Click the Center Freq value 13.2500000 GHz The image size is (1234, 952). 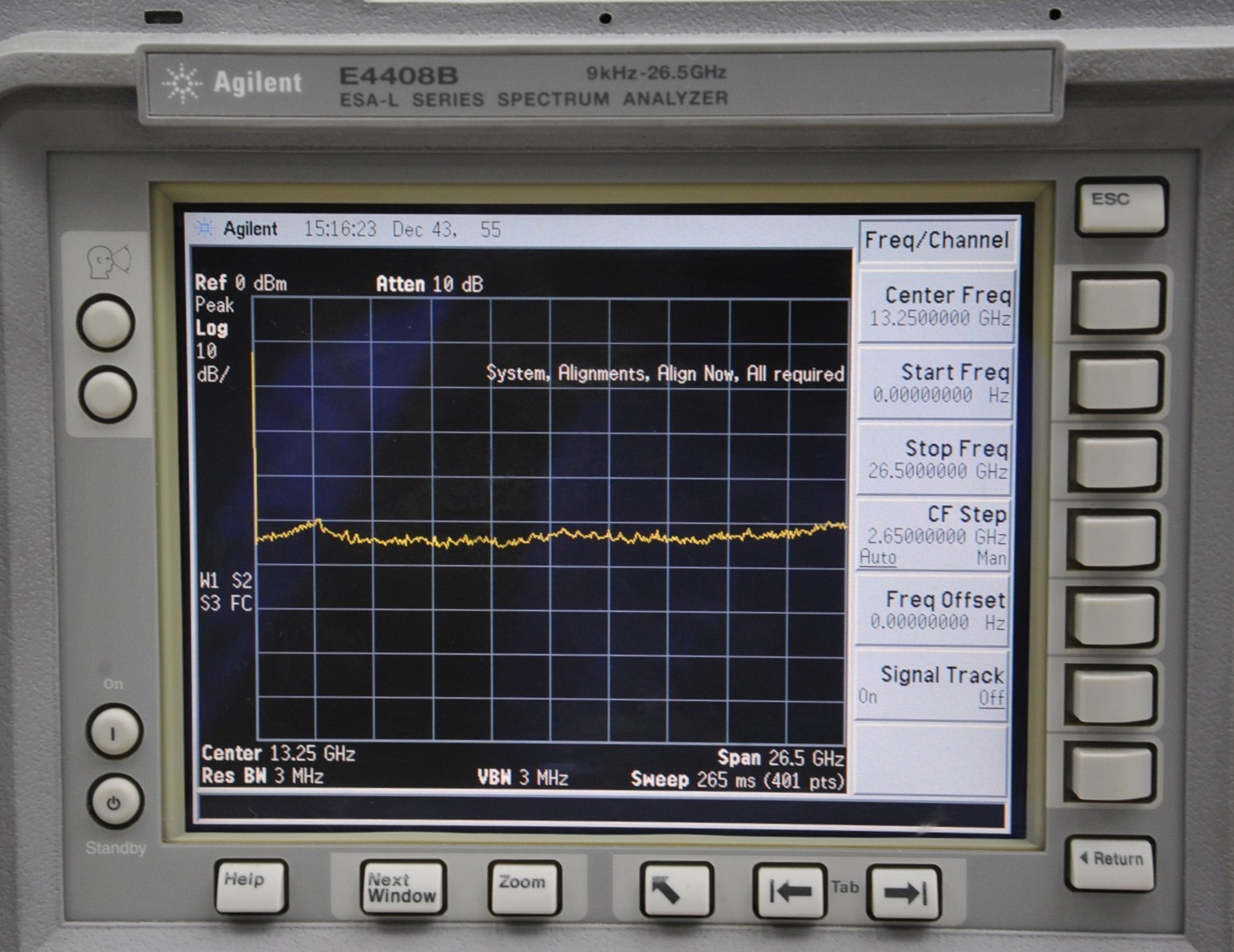pos(940,319)
